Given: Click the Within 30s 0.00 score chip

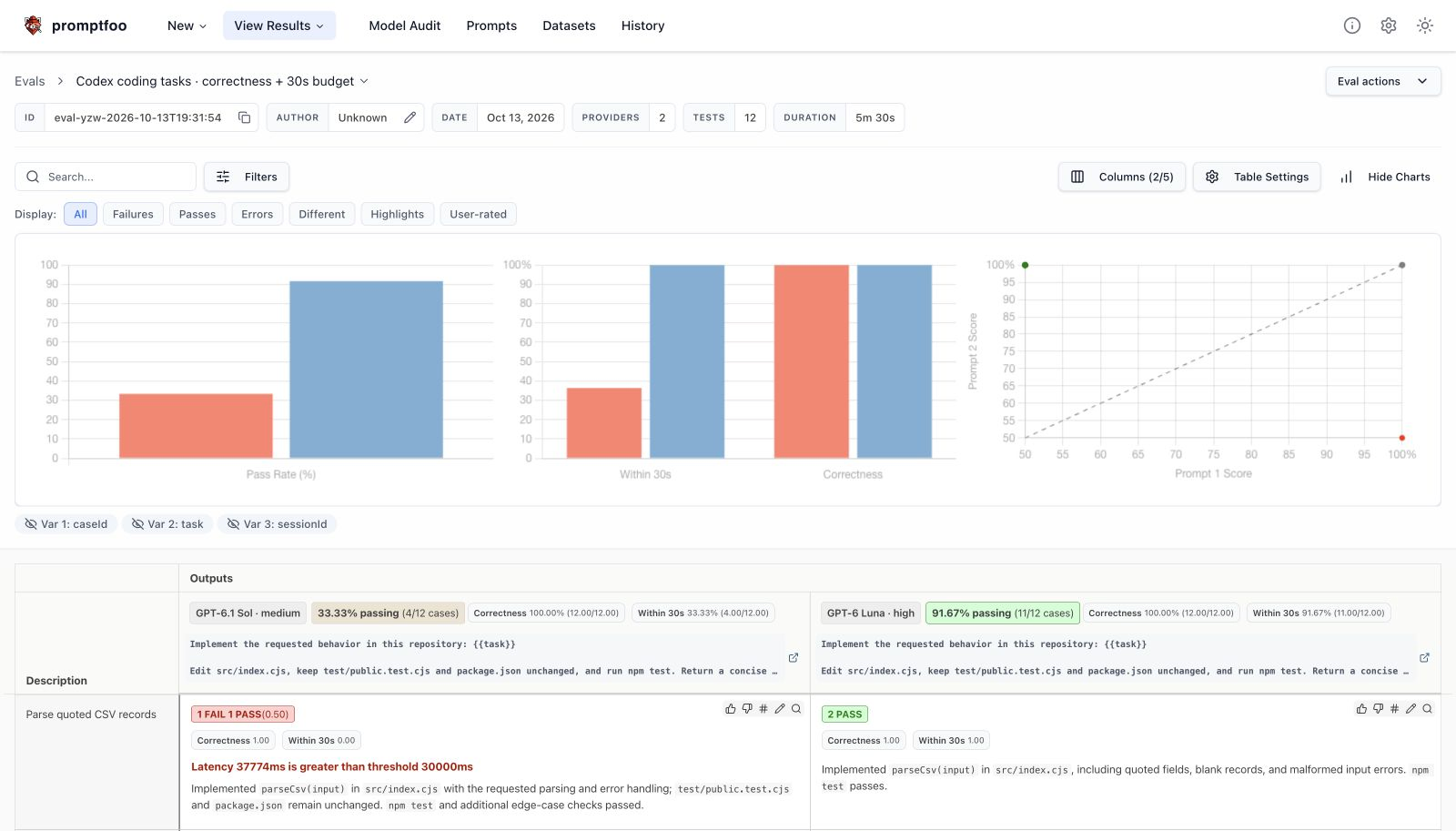Looking at the screenshot, I should pos(321,740).
